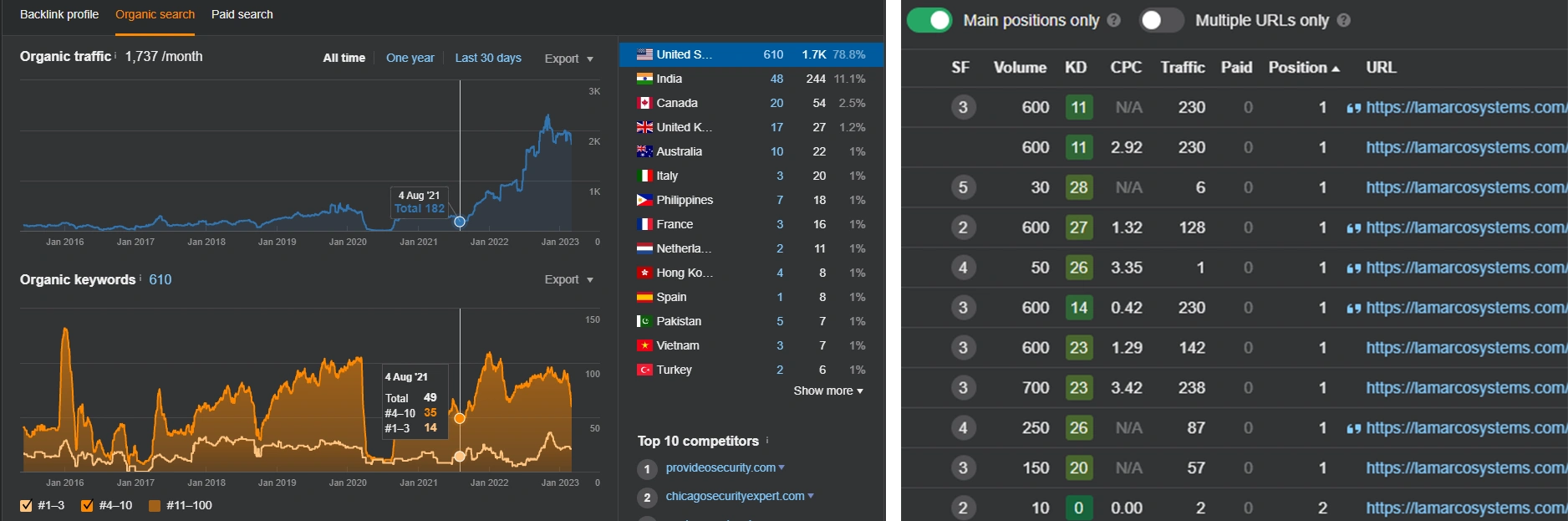Open dropdown arrow next to chicagosecurityexpert.com
Viewport: 1568px width, 521px height.
tap(811, 496)
